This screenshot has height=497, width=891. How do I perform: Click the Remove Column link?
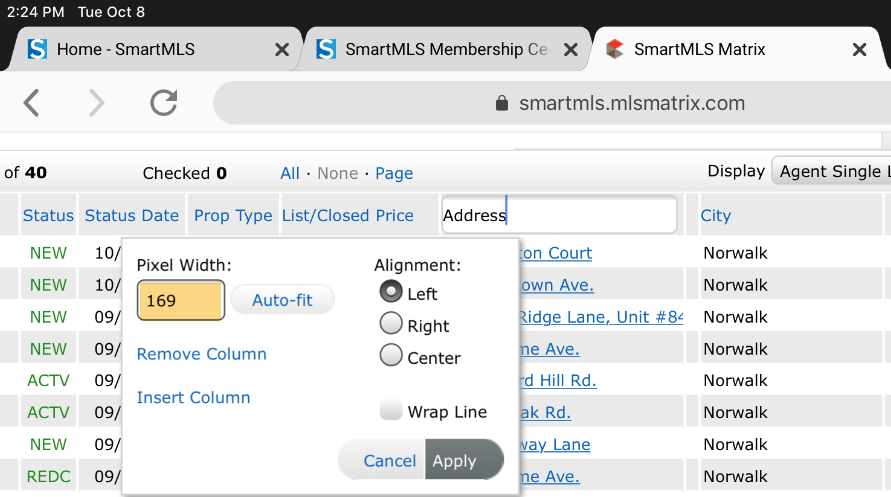coord(201,354)
